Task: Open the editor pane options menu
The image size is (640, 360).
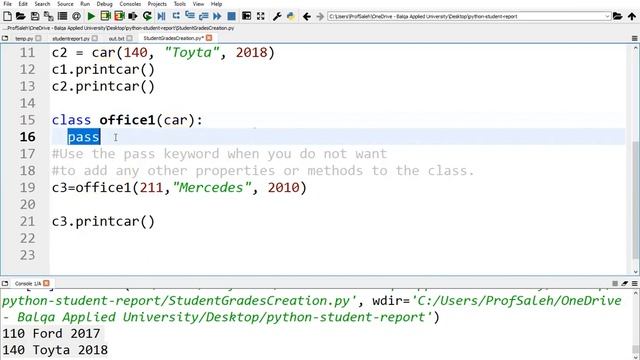Action: coord(635,38)
